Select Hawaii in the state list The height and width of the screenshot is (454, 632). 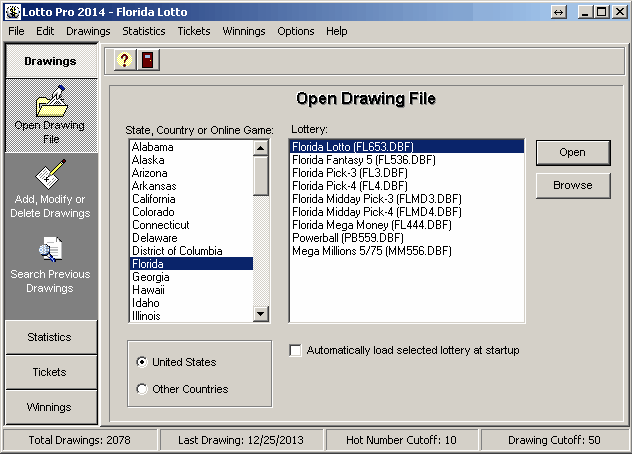click(191, 290)
